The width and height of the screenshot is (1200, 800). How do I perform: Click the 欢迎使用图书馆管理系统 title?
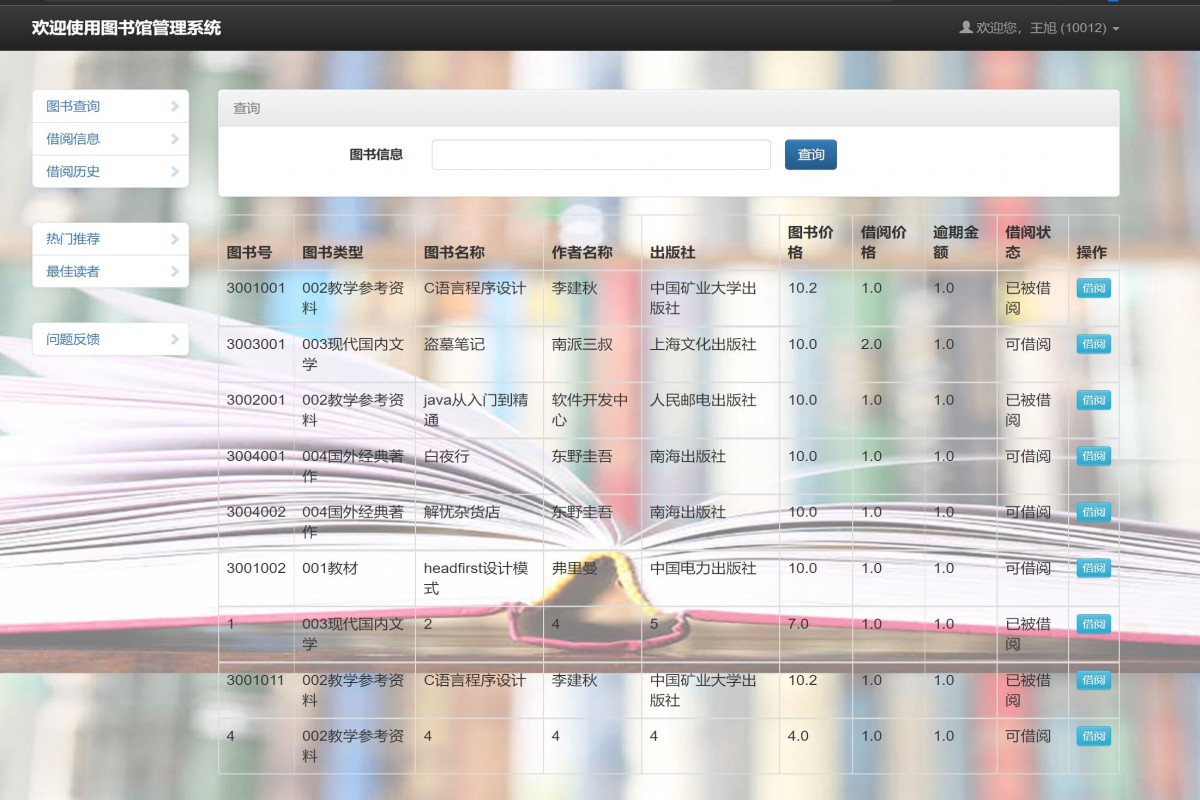tap(125, 29)
